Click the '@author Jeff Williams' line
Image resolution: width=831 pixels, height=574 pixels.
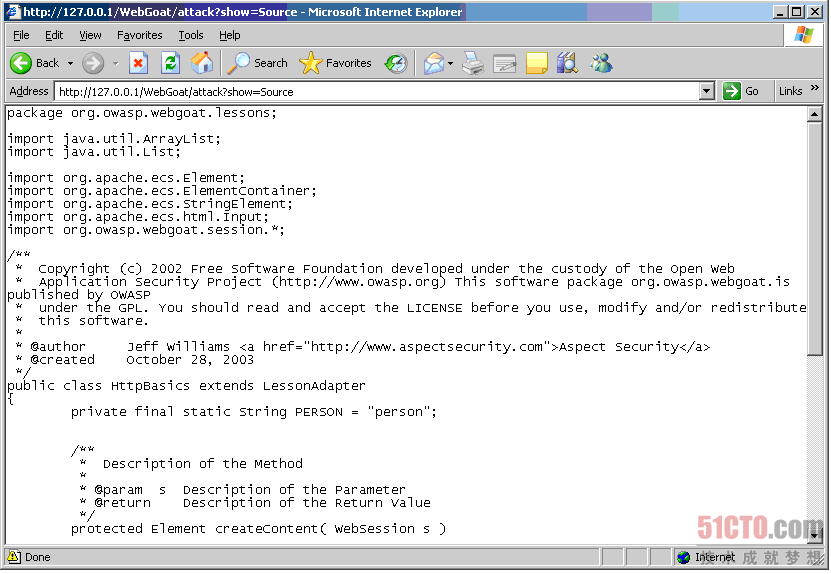pyautogui.click(x=363, y=347)
